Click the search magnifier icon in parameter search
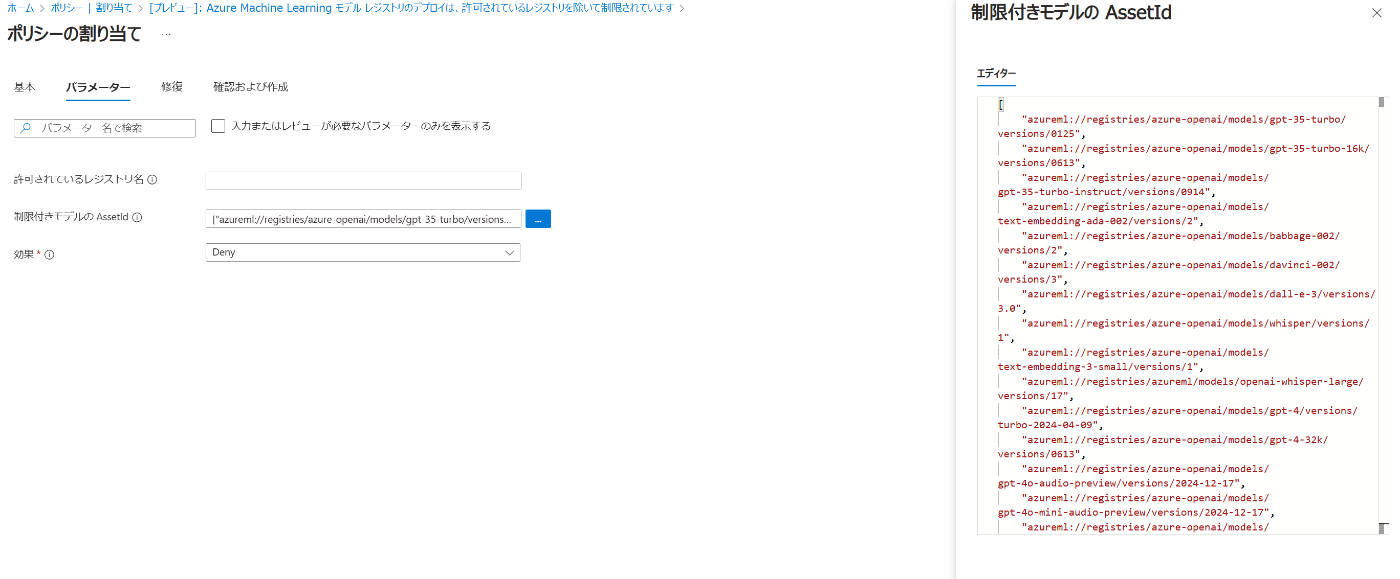 pyautogui.click(x=26, y=128)
